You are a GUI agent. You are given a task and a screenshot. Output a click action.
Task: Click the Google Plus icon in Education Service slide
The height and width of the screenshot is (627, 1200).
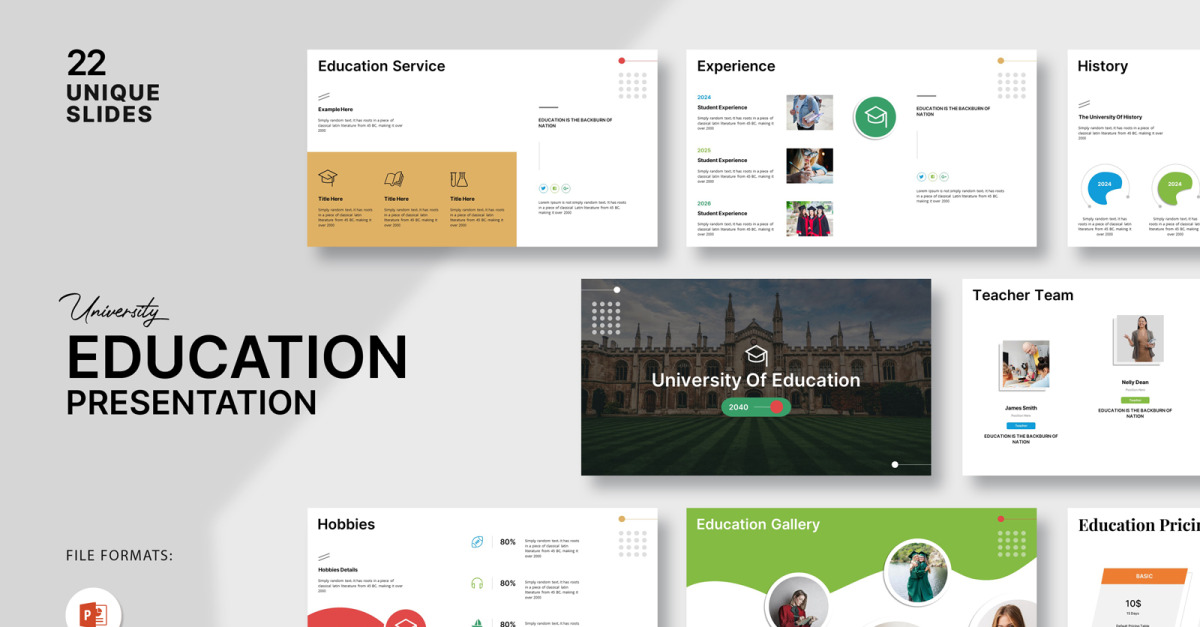pyautogui.click(x=566, y=188)
